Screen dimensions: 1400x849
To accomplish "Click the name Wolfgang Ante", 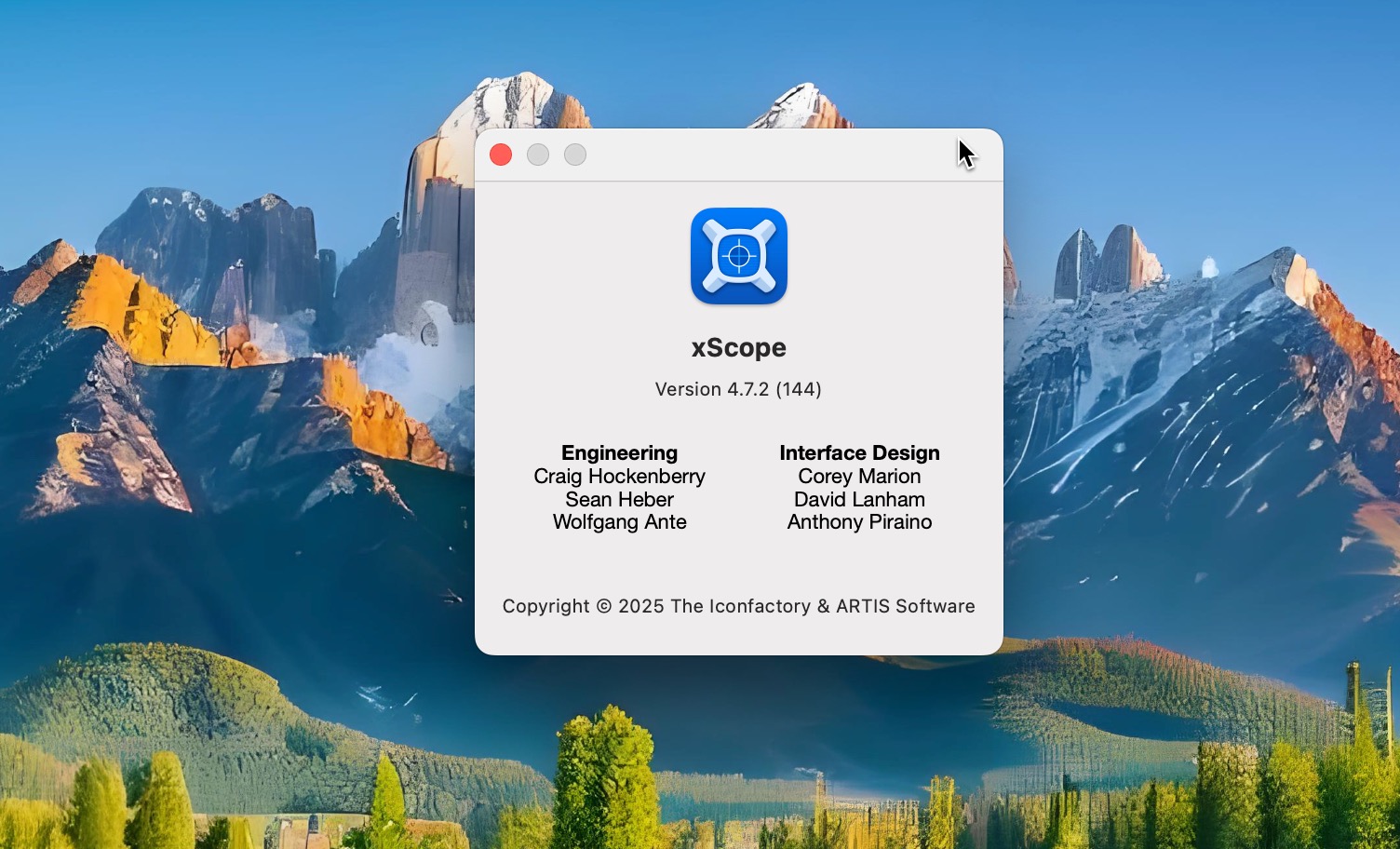I will [620, 522].
